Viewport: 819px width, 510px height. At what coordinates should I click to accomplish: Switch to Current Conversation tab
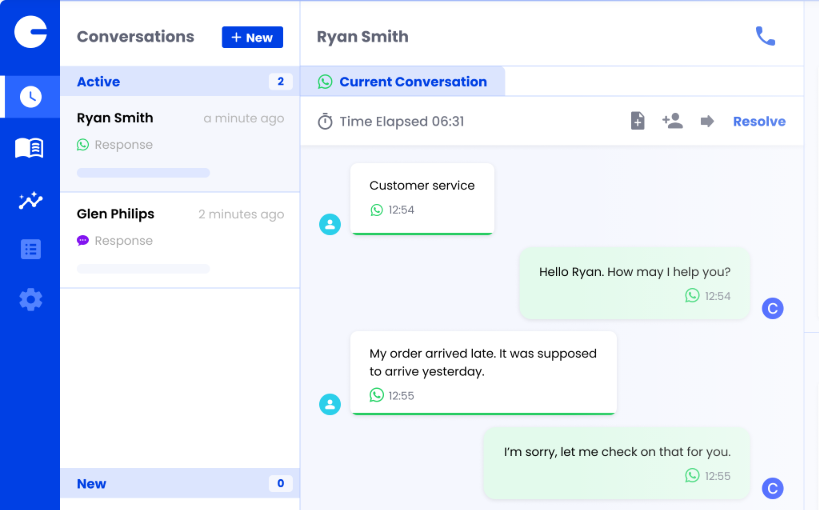tap(403, 82)
